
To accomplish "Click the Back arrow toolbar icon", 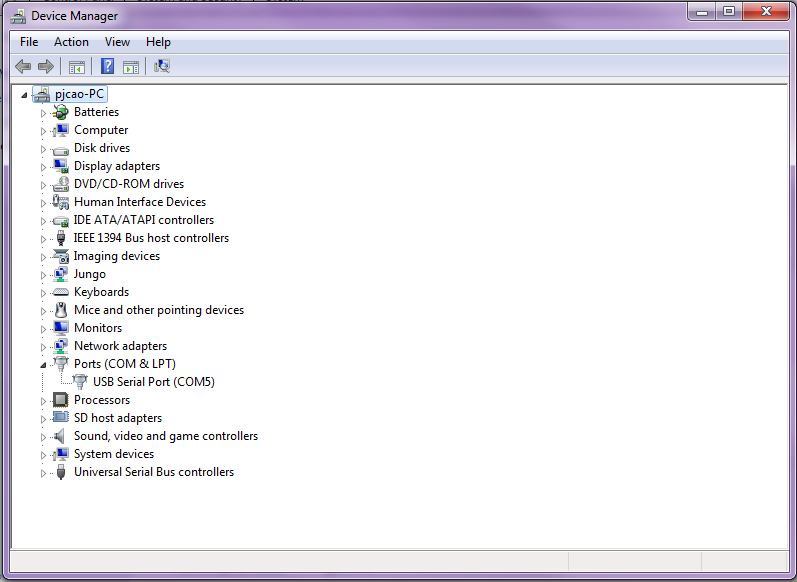I will pyautogui.click(x=23, y=66).
